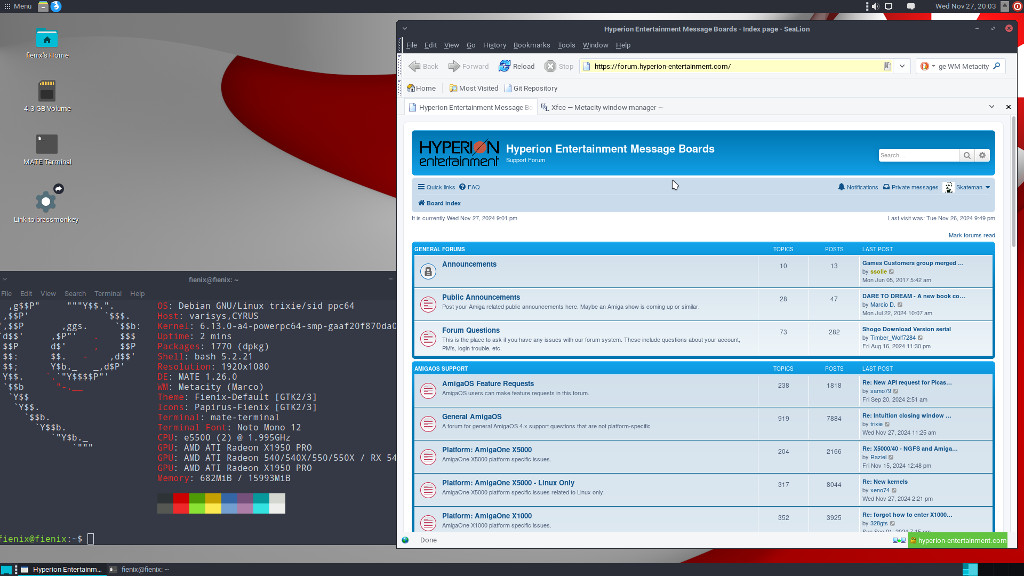Click the feed icon in the address bar

coord(887,66)
